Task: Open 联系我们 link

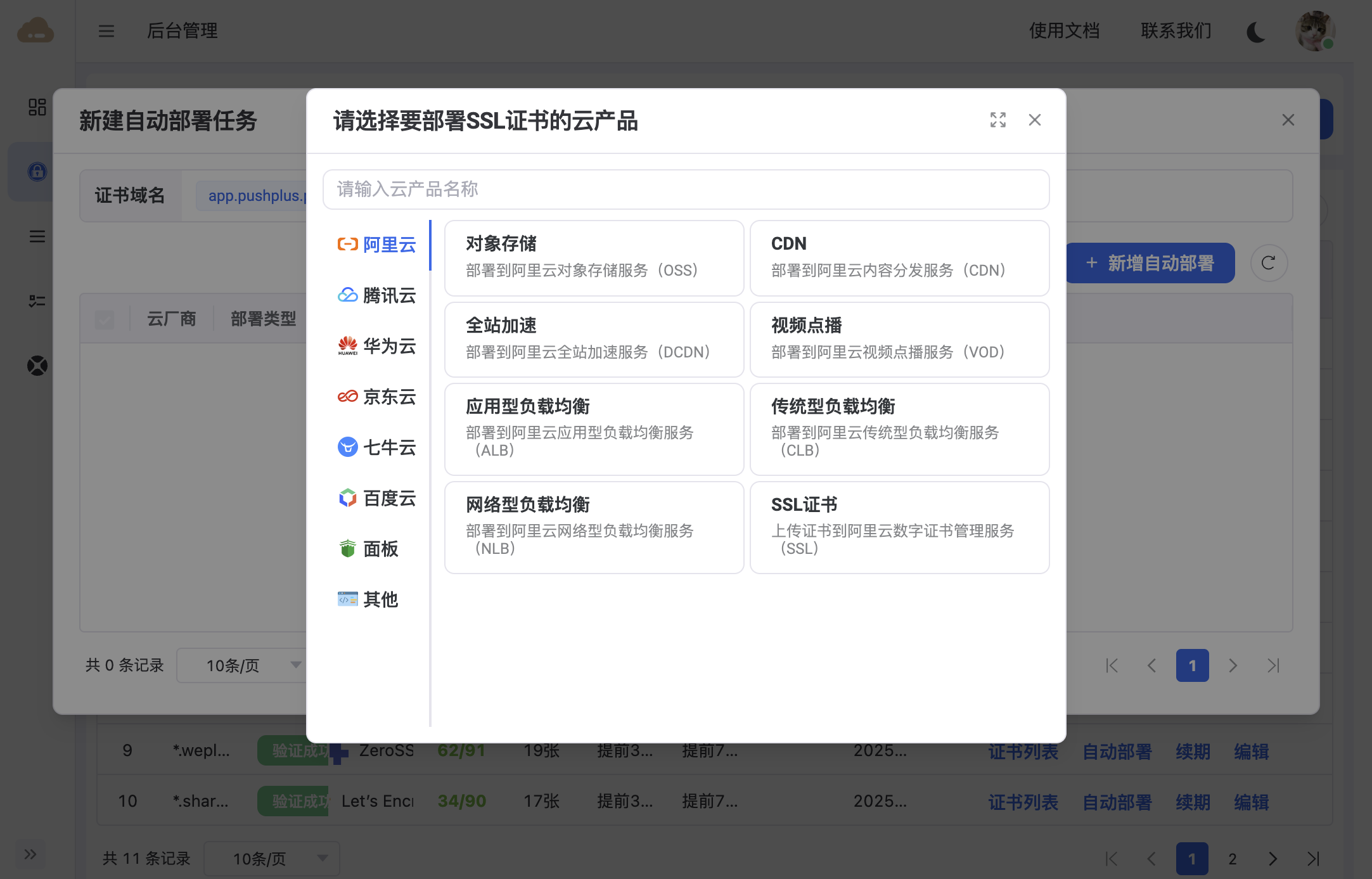Action: click(1176, 30)
